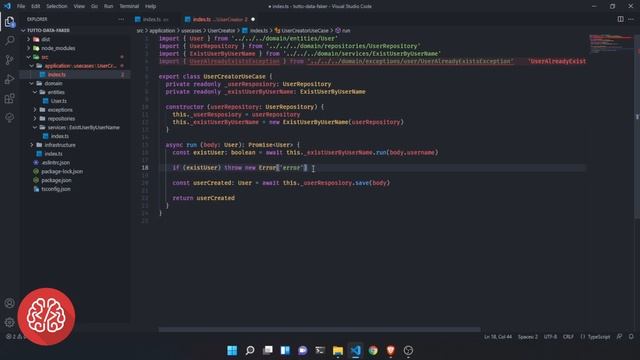Click the editor horizontal scrollbar
The width and height of the screenshot is (640, 360).
[x=319, y=329]
